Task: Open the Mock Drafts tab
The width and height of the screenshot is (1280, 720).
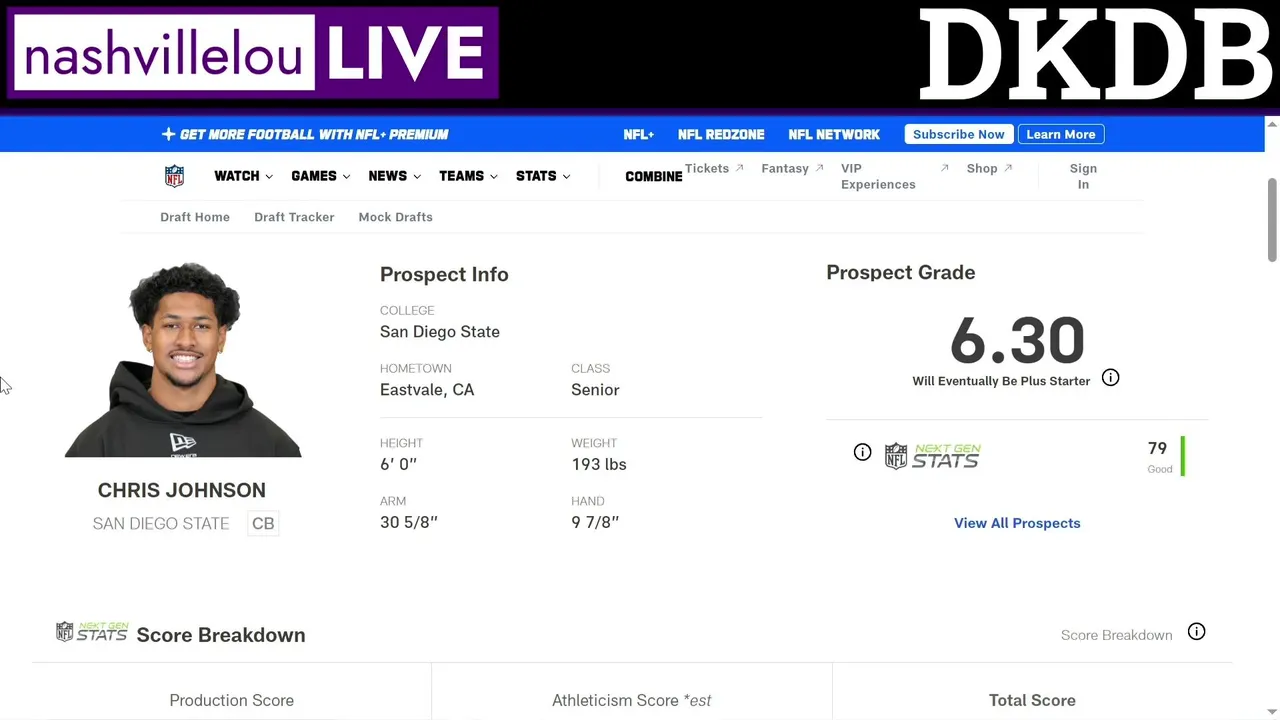Action: 395,217
